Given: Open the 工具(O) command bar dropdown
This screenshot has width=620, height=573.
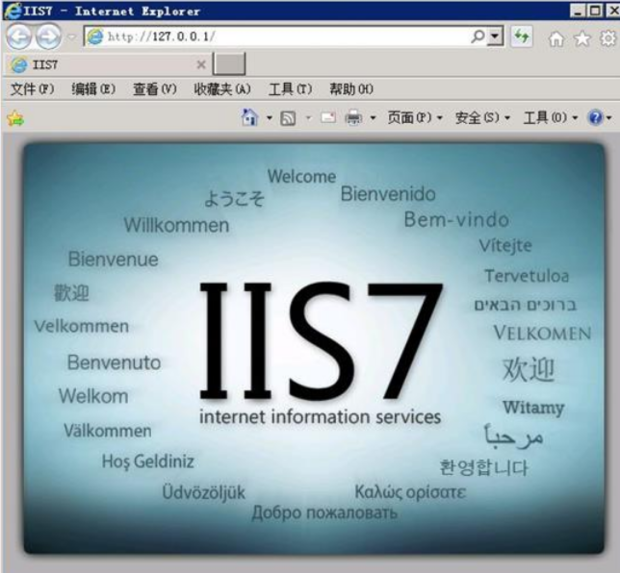Looking at the screenshot, I should click(551, 117).
